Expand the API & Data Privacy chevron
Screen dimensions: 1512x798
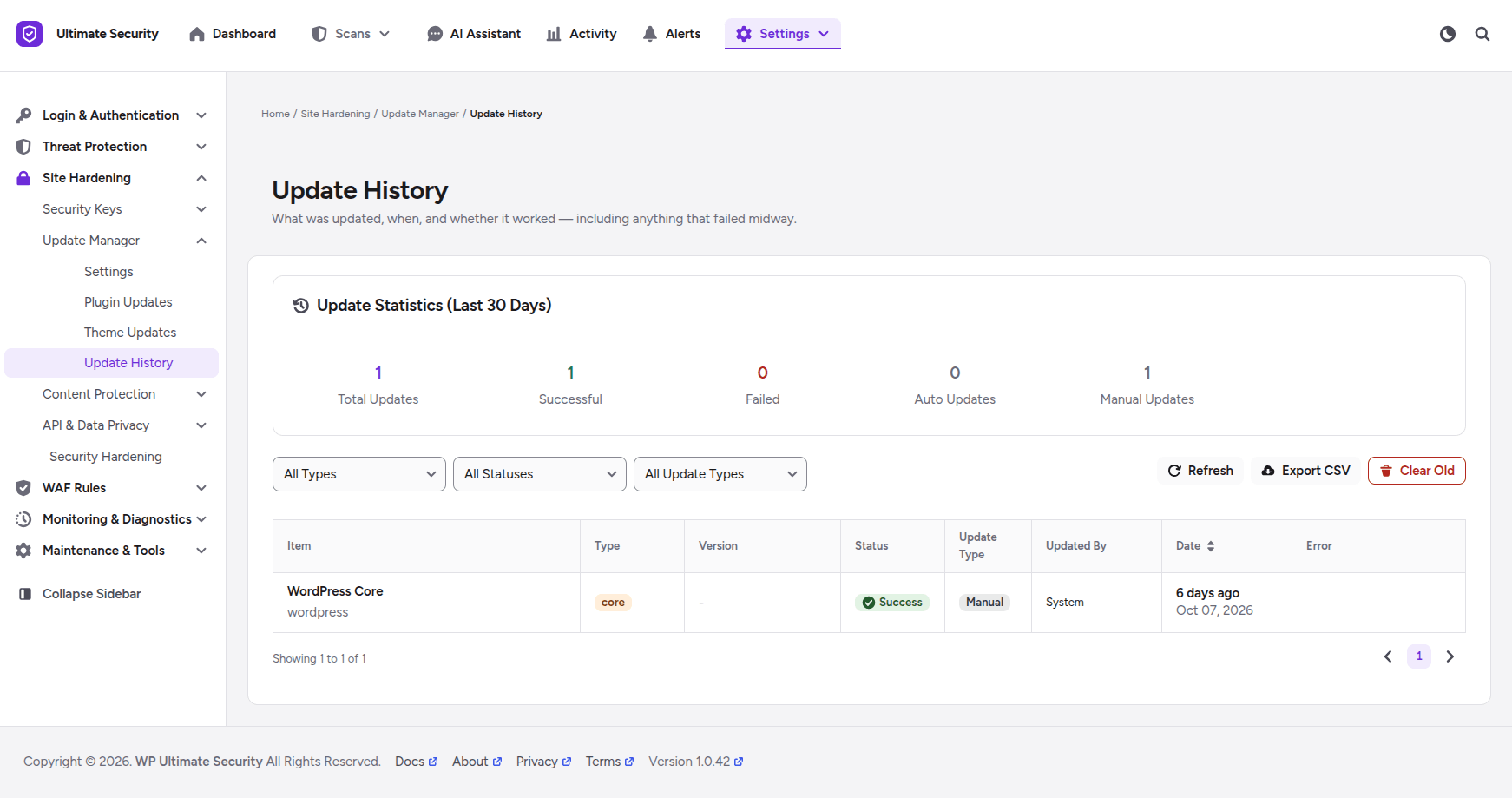click(201, 425)
